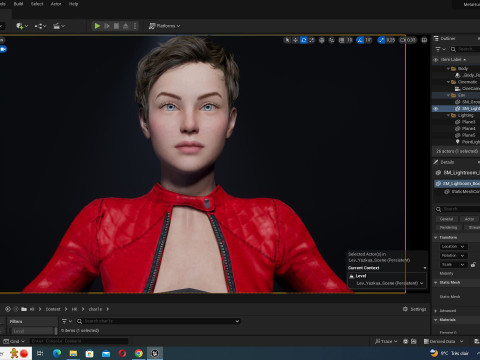
Task: Open the scale snap 0.25 value
Action: 391,40
